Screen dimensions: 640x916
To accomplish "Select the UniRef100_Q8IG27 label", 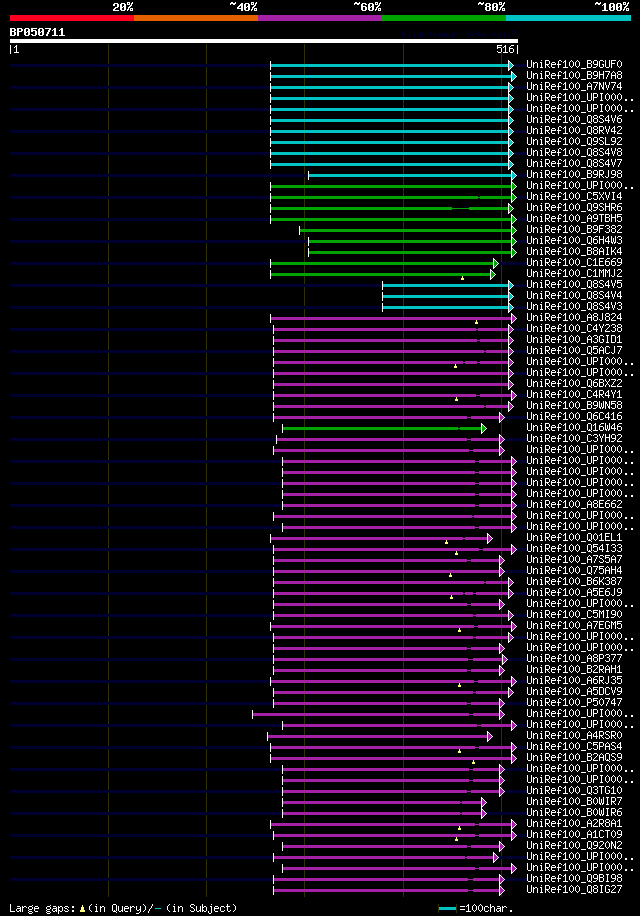I will click(x=574, y=889).
